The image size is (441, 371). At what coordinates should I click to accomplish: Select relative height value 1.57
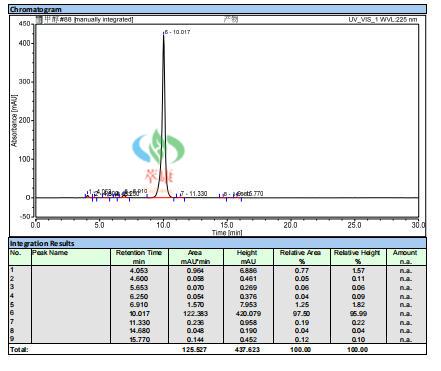click(x=358, y=270)
